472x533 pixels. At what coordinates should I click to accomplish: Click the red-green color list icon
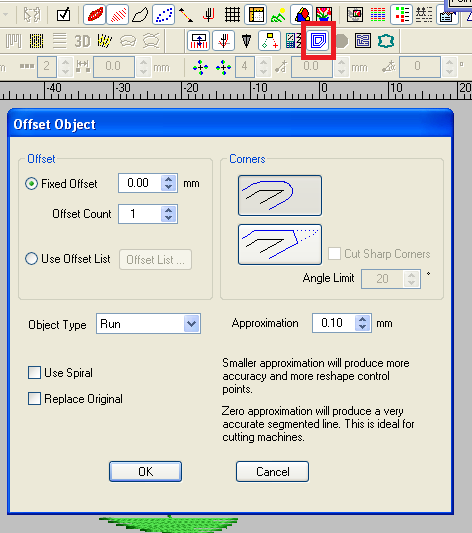point(402,15)
